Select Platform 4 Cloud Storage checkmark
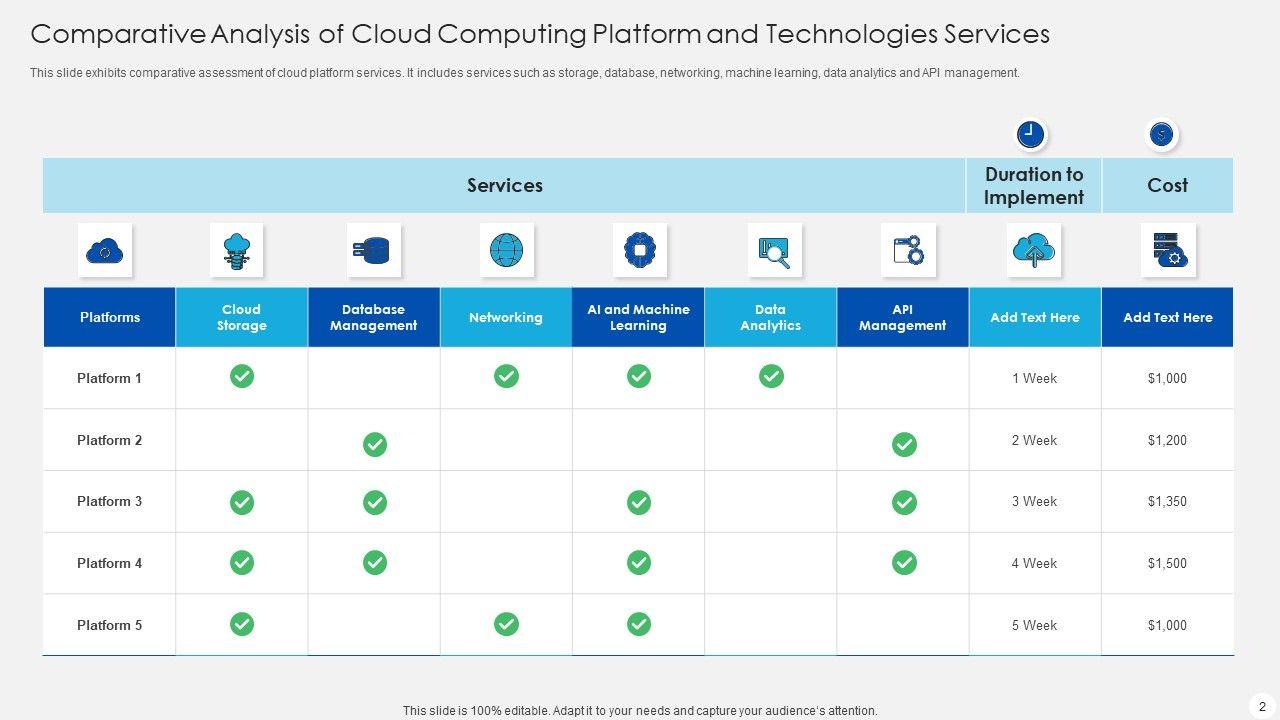This screenshot has height=720, width=1280. [x=242, y=563]
